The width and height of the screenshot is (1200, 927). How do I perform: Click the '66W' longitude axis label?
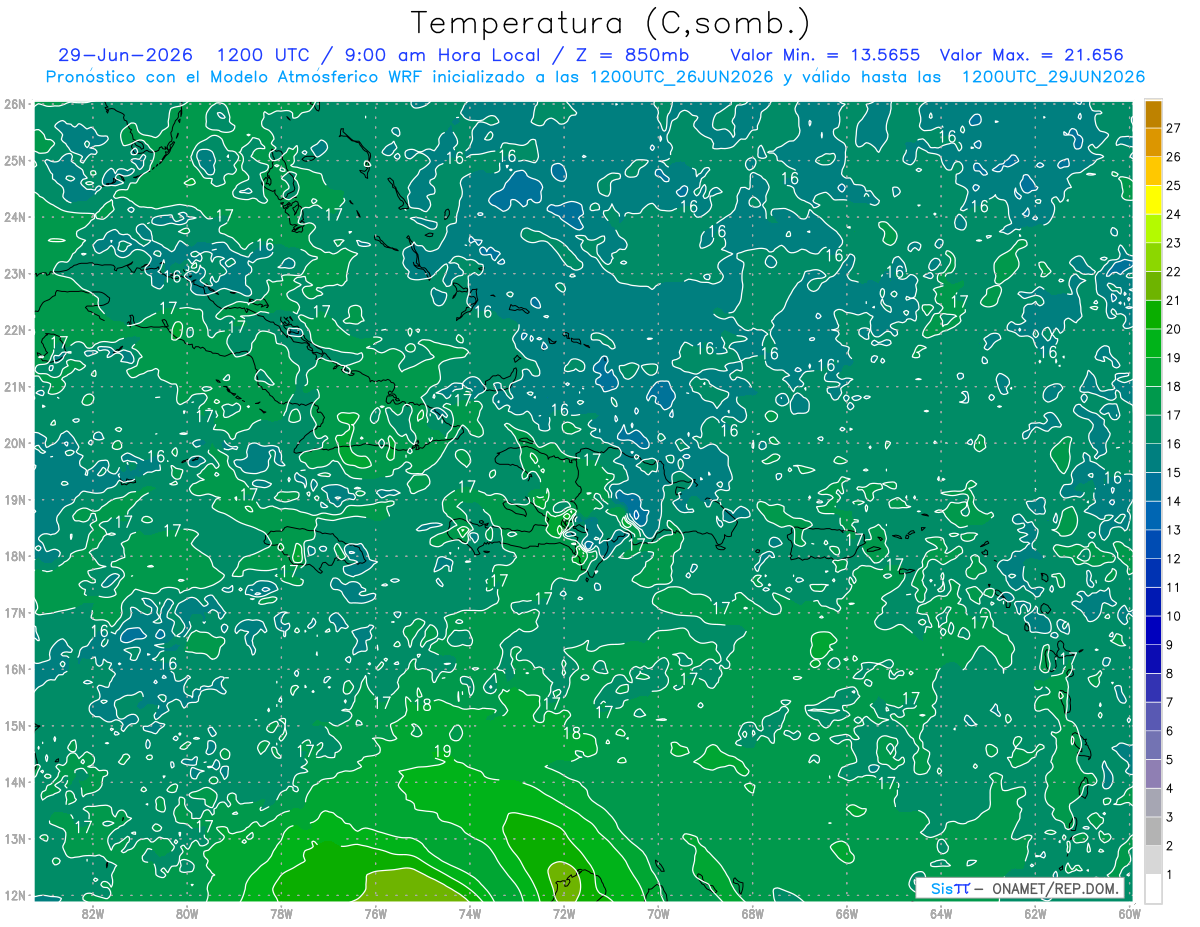(x=846, y=913)
